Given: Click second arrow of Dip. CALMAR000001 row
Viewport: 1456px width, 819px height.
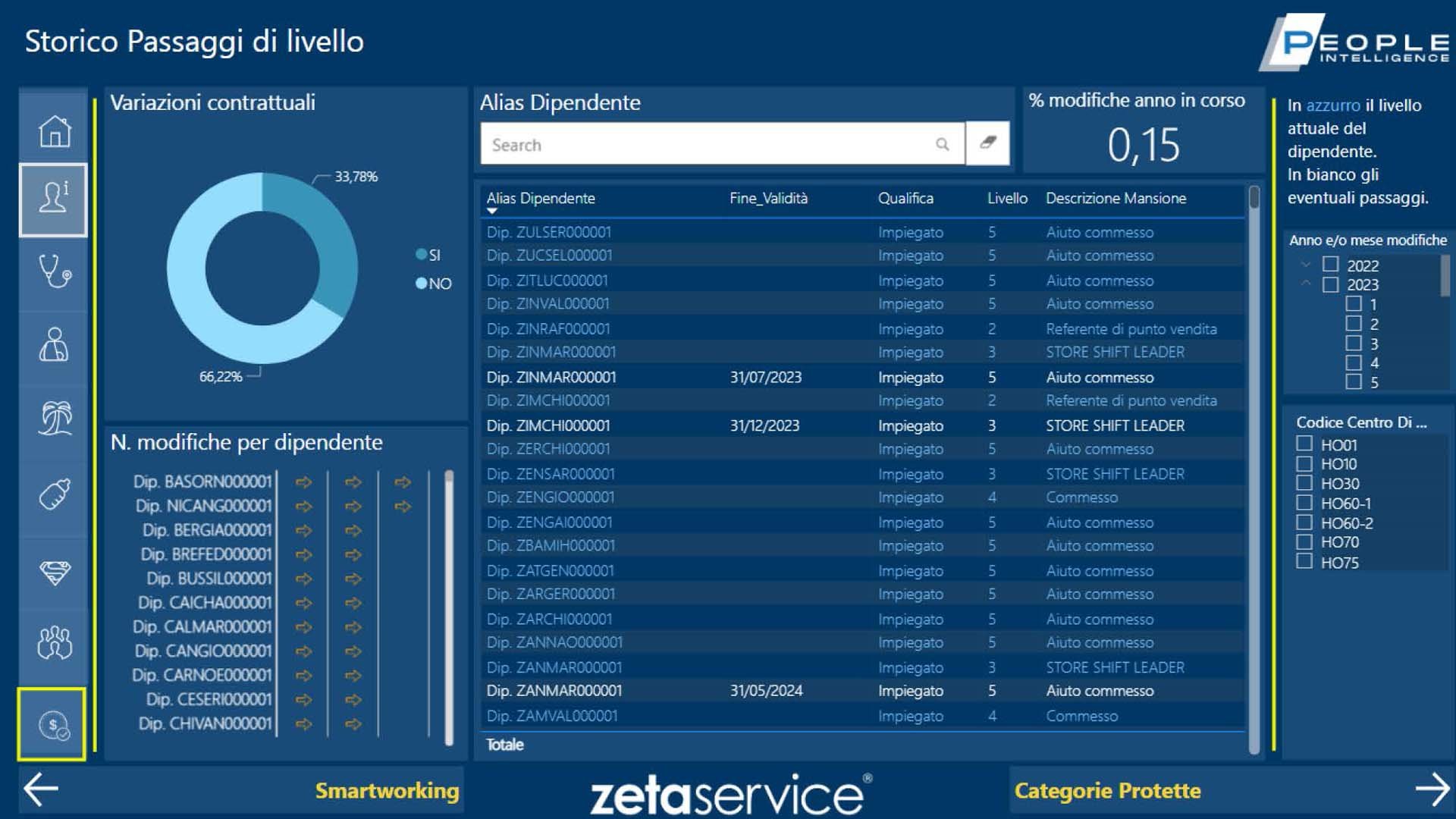Looking at the screenshot, I should pos(353,628).
